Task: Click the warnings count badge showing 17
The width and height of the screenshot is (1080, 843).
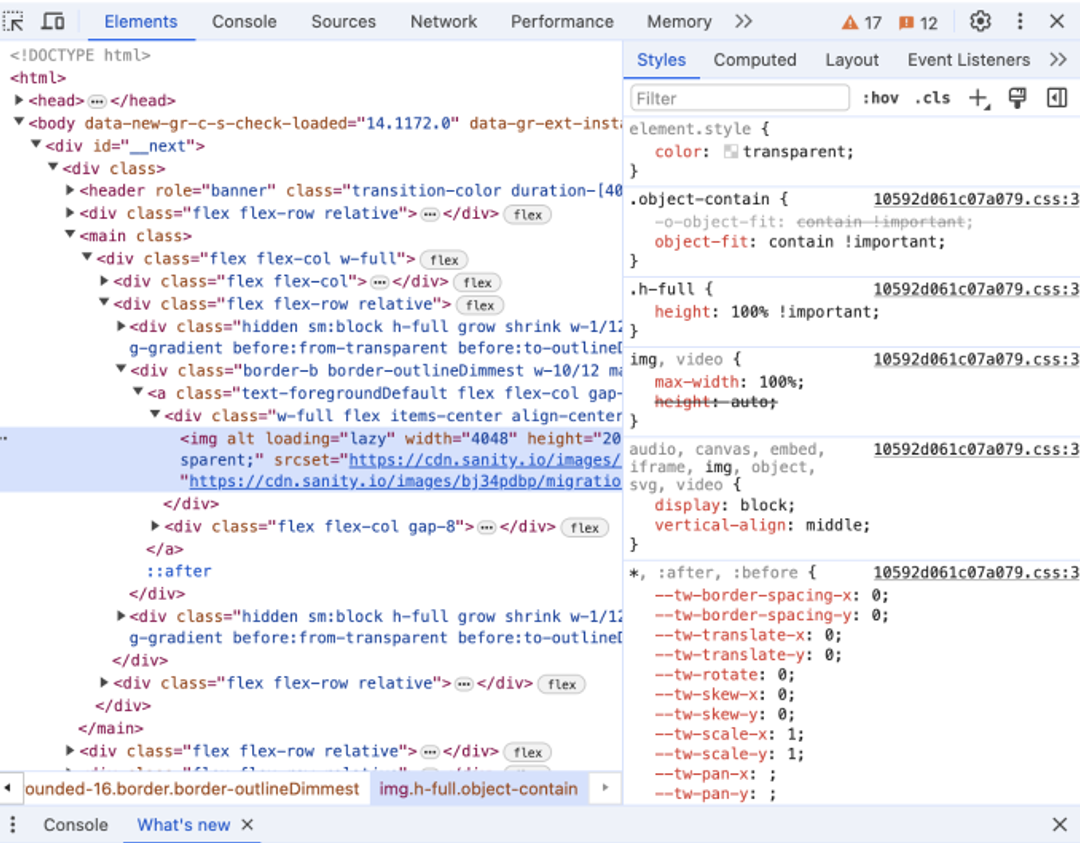Action: (x=861, y=22)
